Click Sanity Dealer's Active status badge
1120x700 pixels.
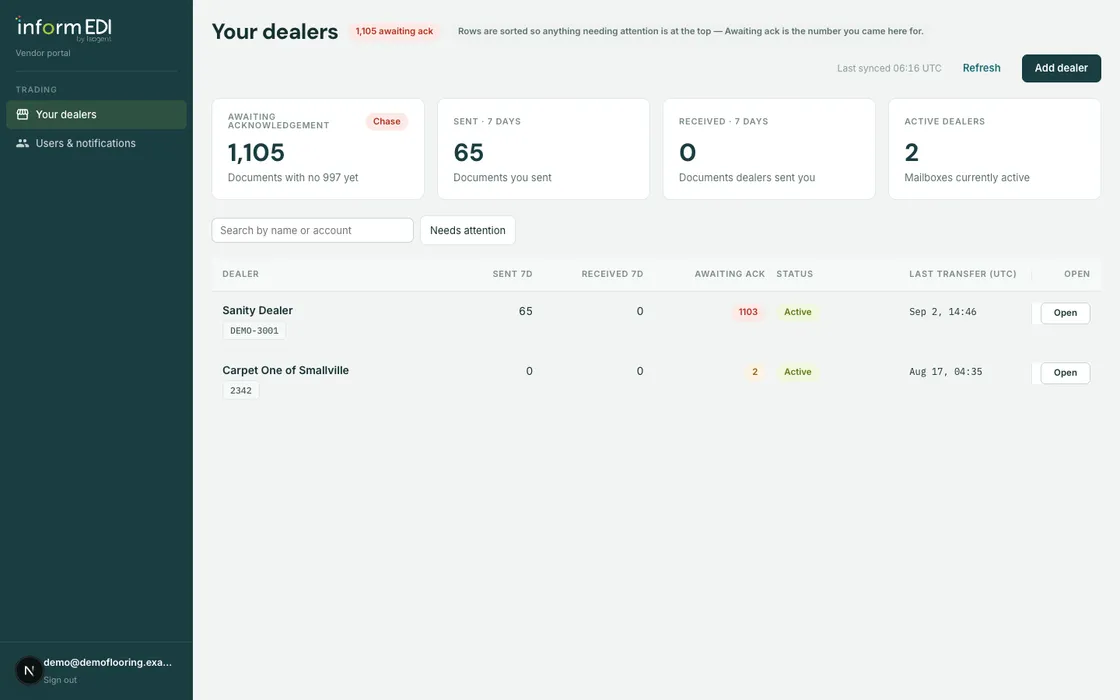(x=797, y=312)
